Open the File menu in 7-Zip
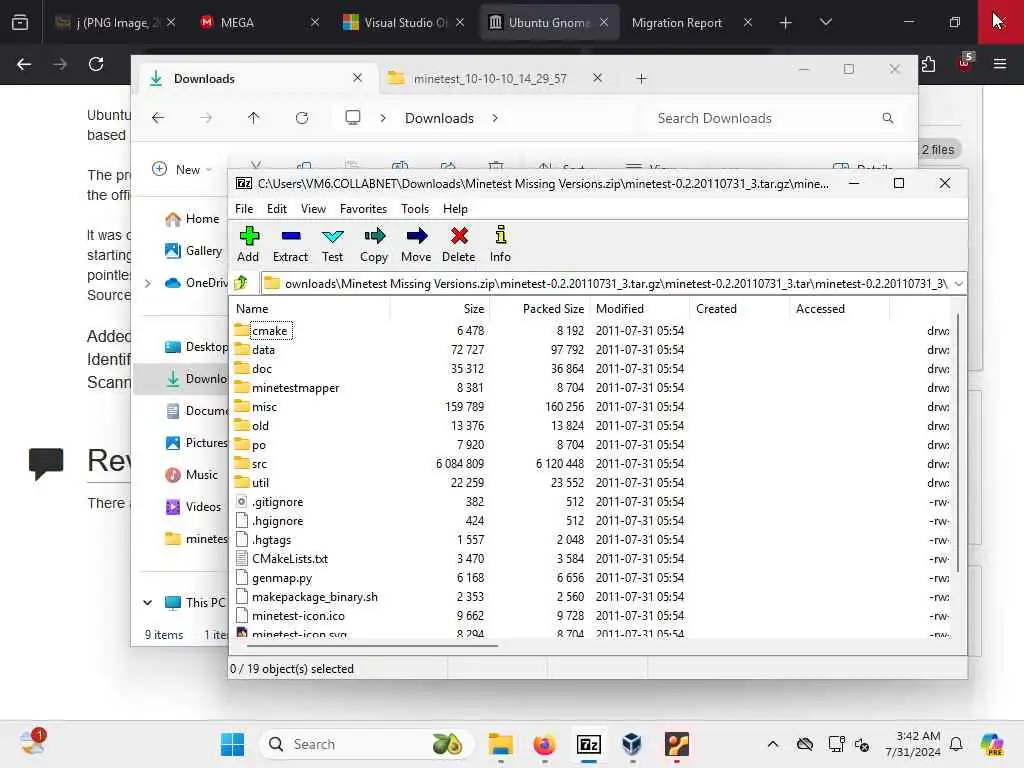 coord(244,209)
